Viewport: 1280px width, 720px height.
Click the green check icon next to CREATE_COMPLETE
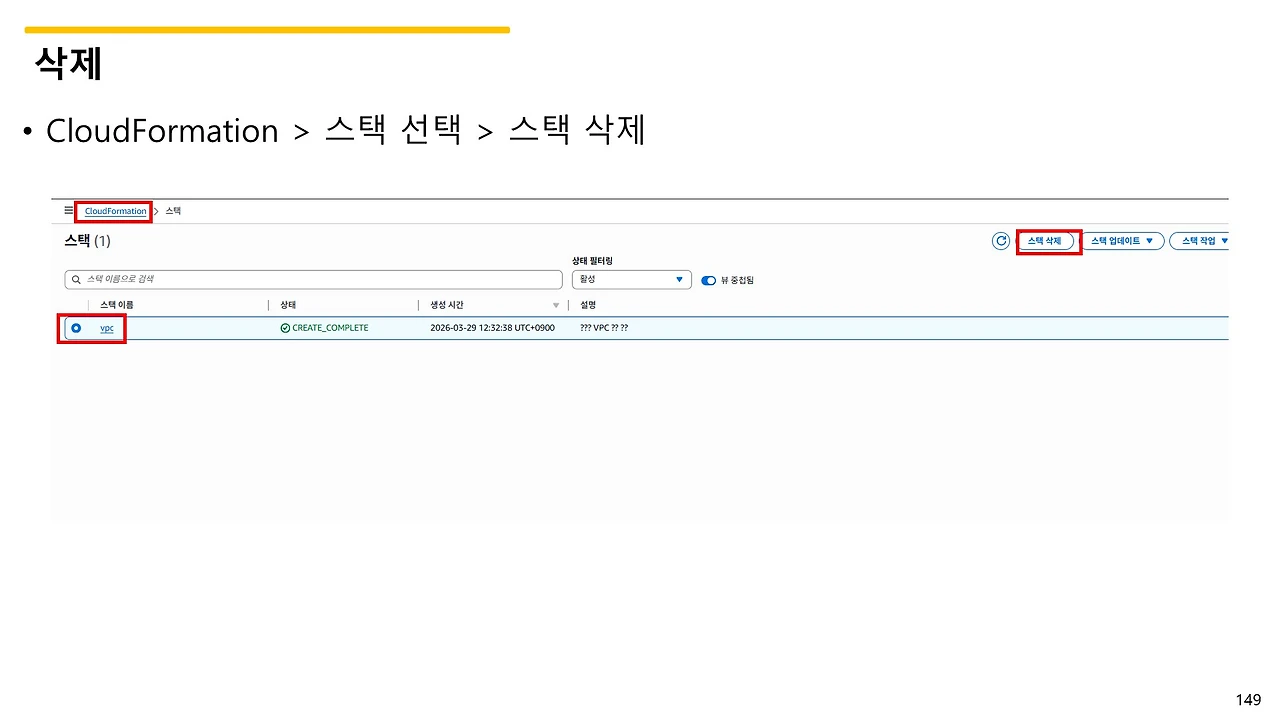click(285, 327)
